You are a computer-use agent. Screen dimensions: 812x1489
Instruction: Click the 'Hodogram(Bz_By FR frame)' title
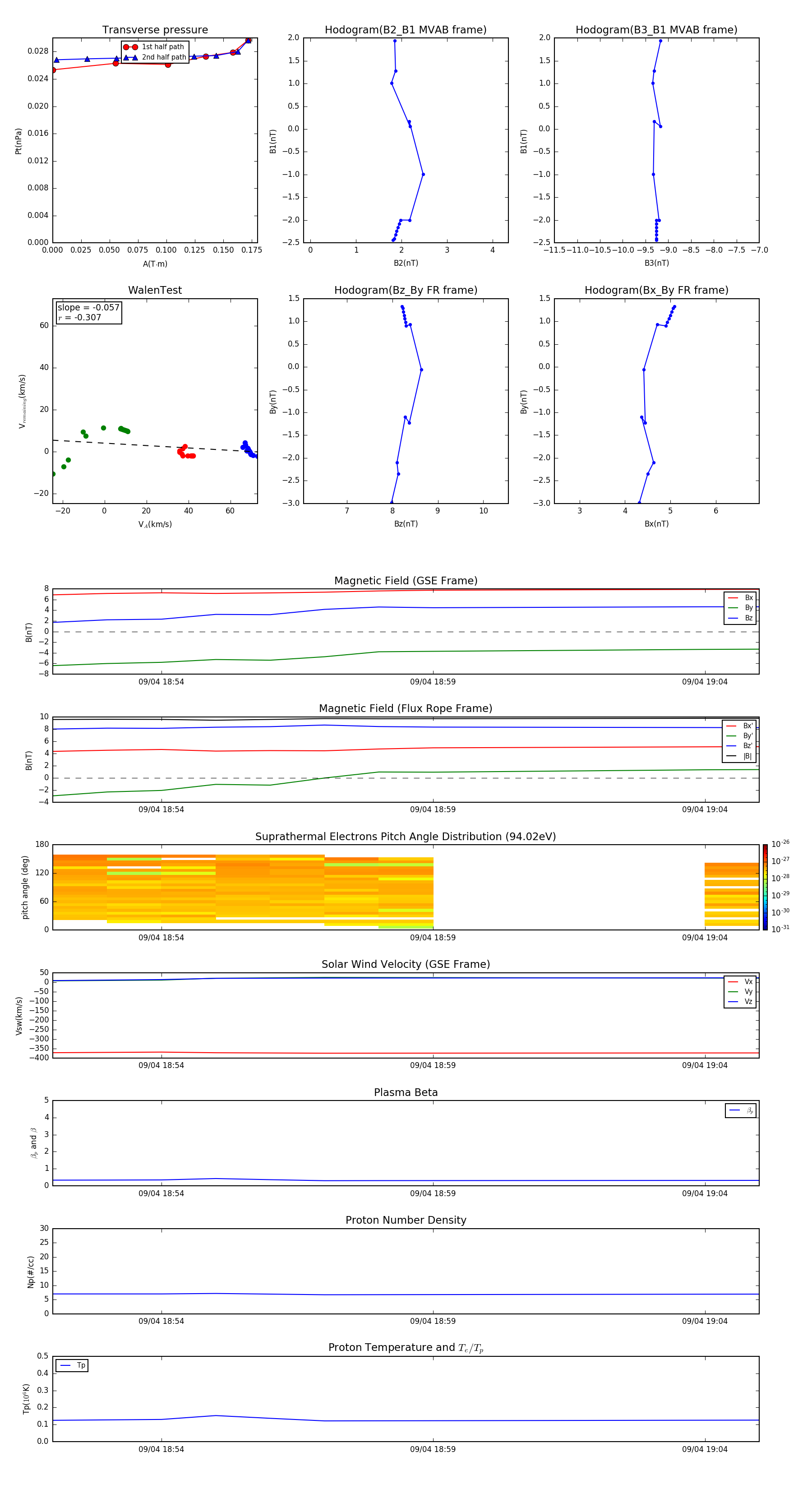(x=406, y=290)
